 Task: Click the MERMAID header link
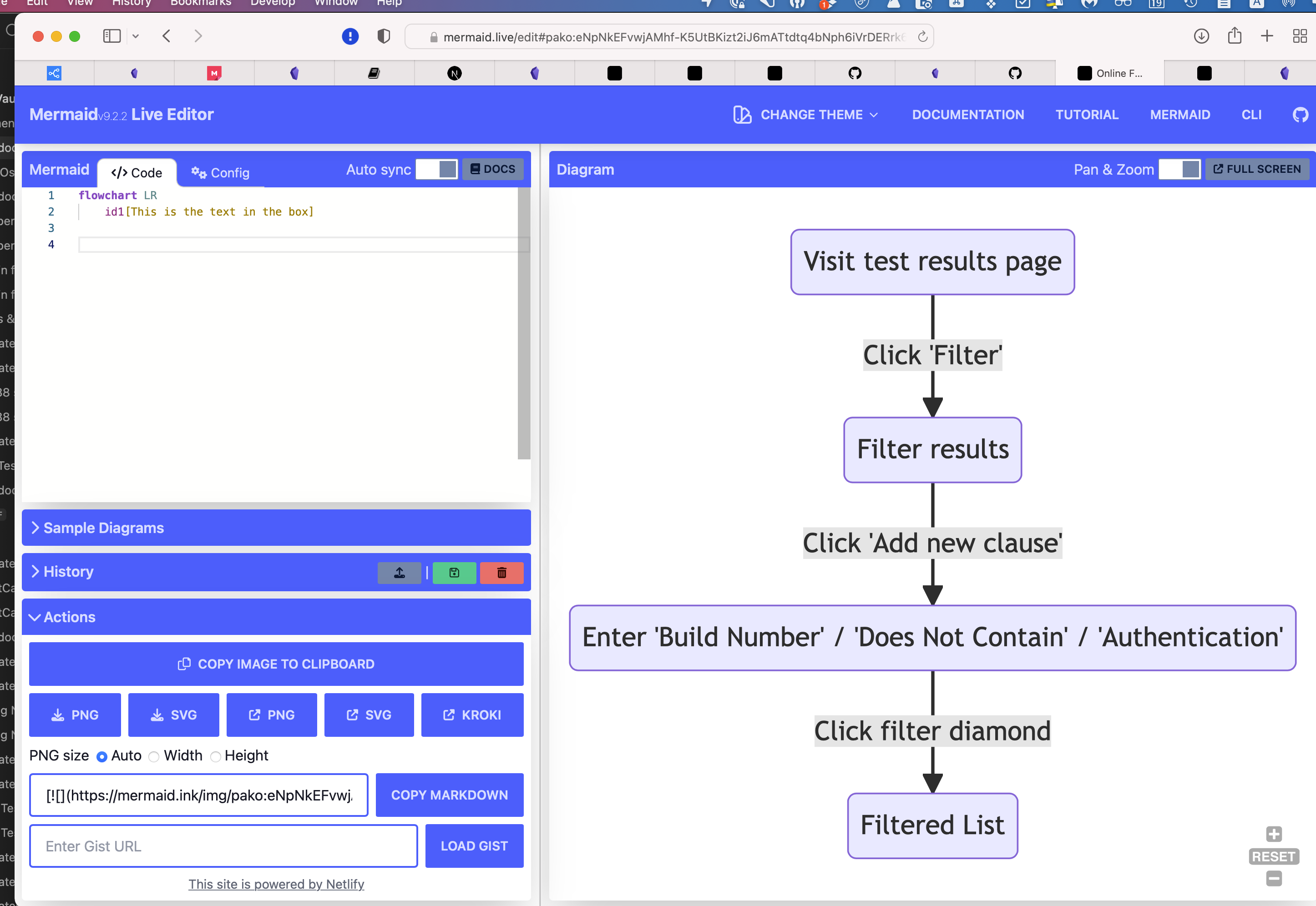[1180, 115]
